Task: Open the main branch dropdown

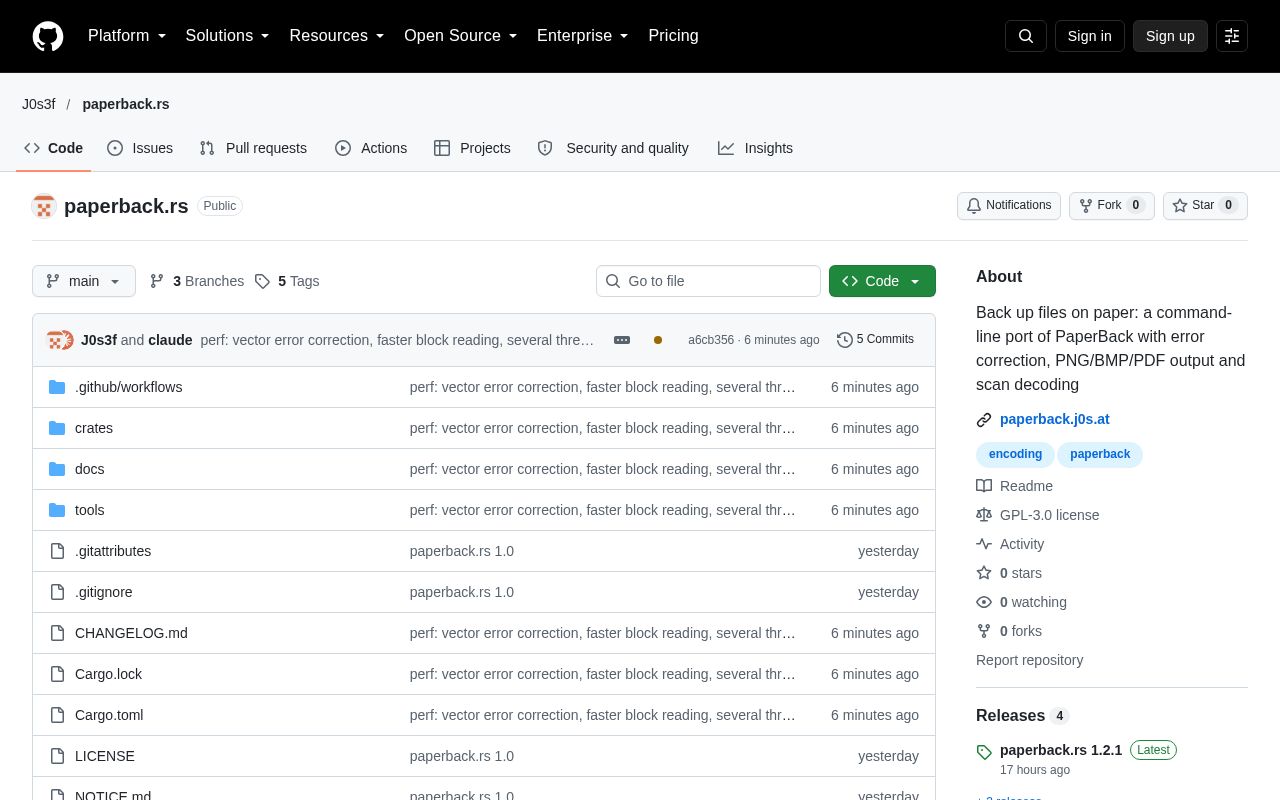Action: (84, 281)
